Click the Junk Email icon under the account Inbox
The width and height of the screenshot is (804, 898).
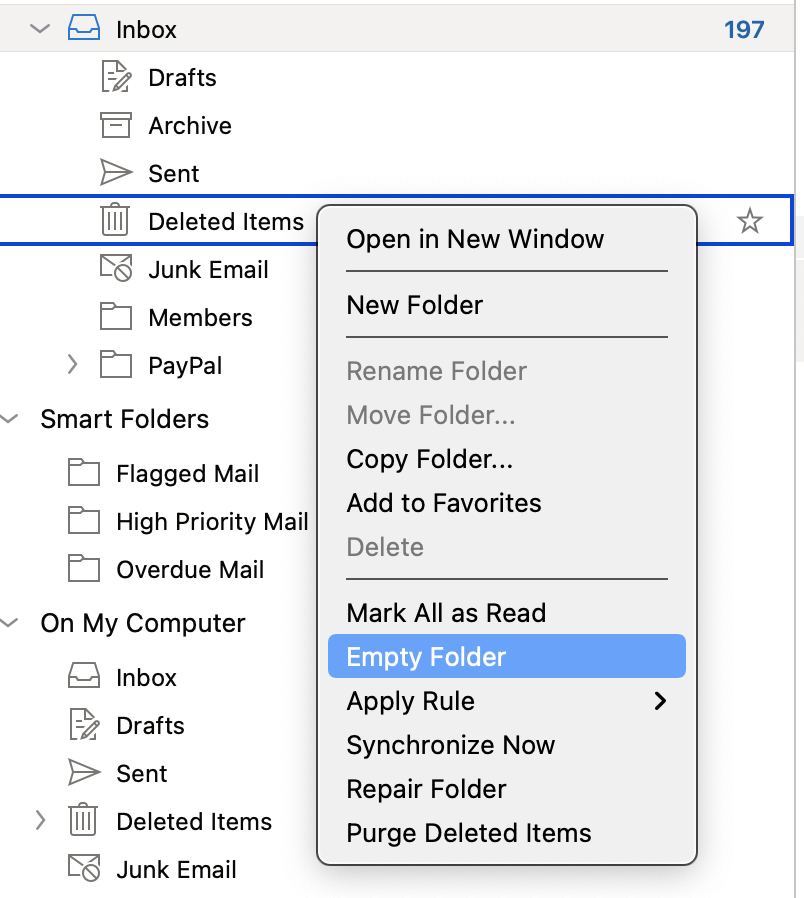pos(116,268)
